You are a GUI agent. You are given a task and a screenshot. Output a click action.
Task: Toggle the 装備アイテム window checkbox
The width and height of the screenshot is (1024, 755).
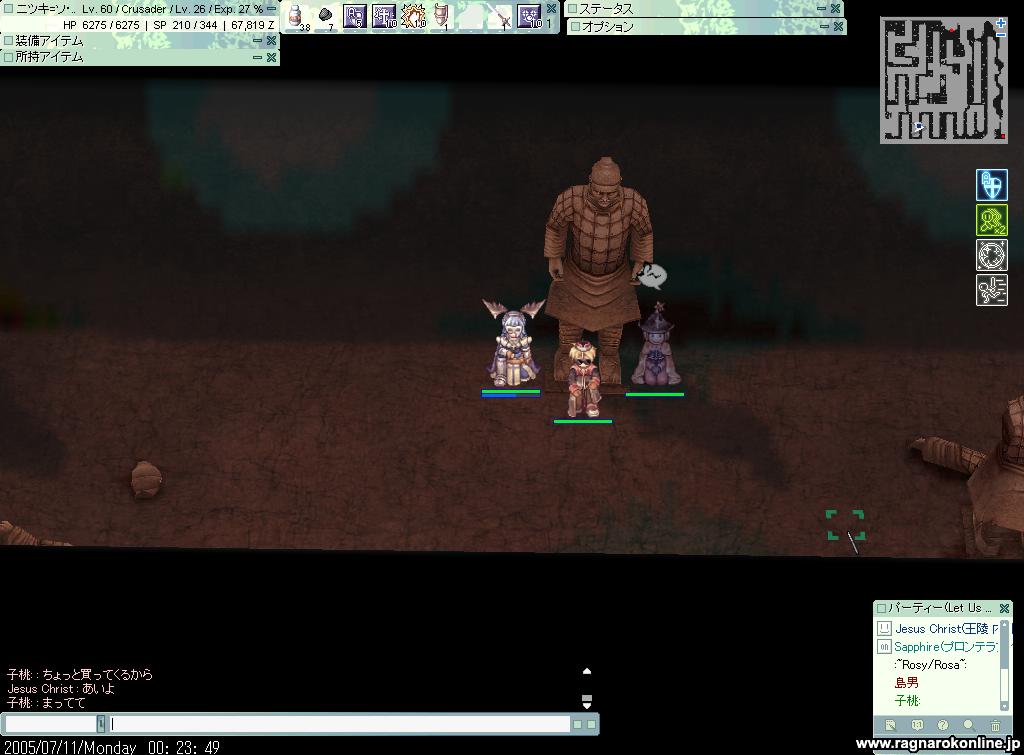click(x=8, y=40)
